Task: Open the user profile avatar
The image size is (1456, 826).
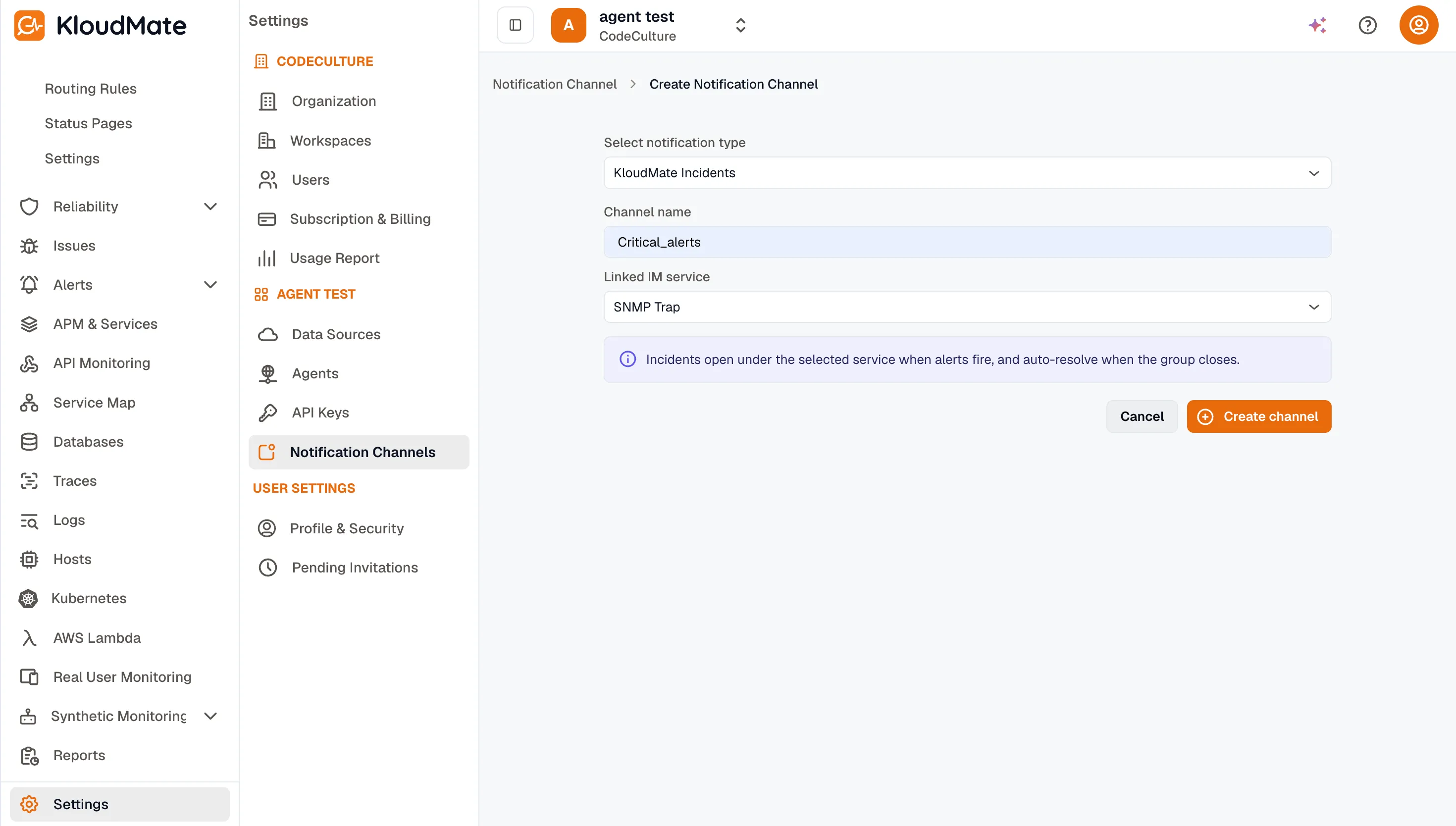Action: click(1418, 25)
